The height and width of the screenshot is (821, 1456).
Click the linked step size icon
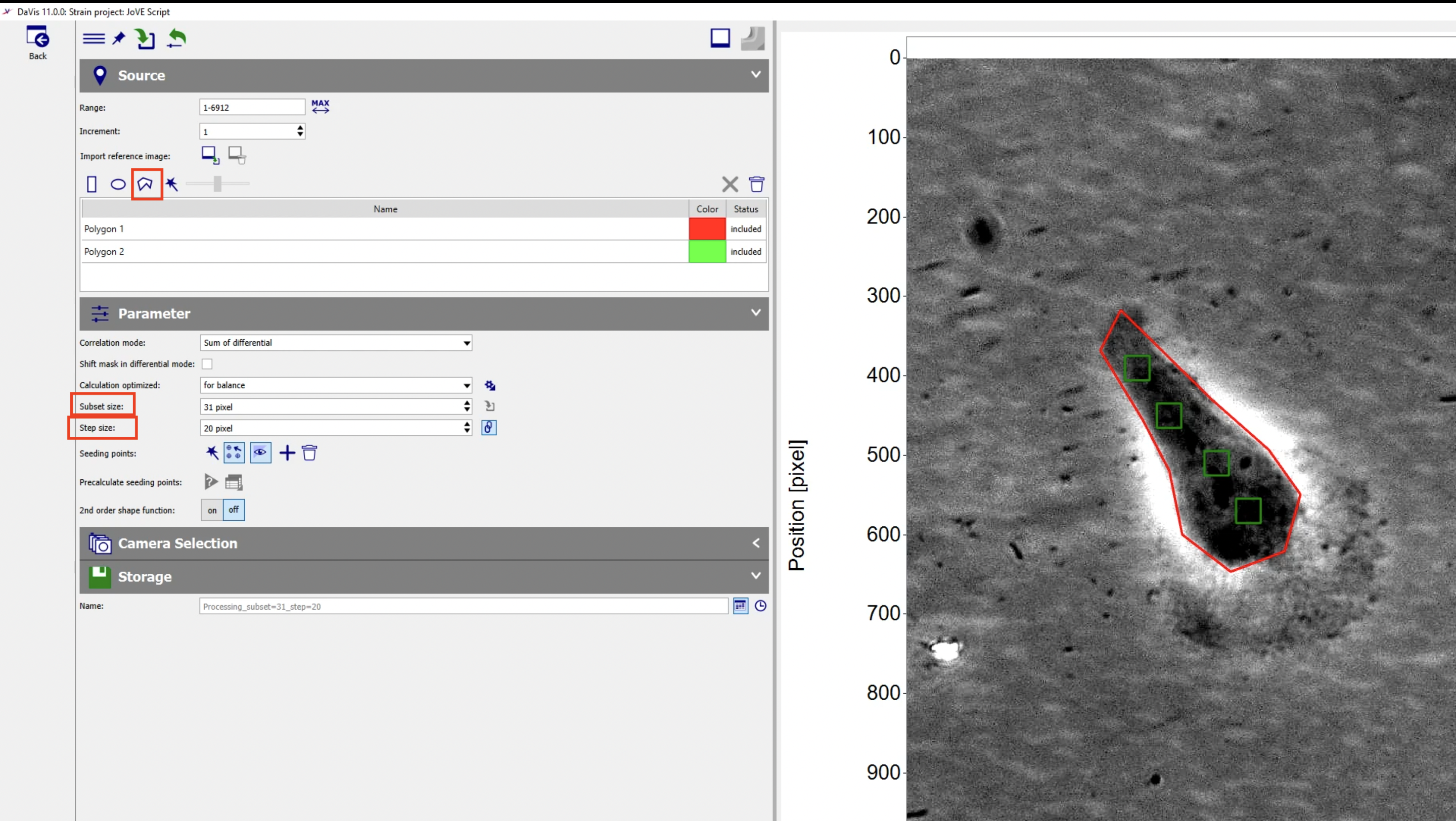pos(489,428)
